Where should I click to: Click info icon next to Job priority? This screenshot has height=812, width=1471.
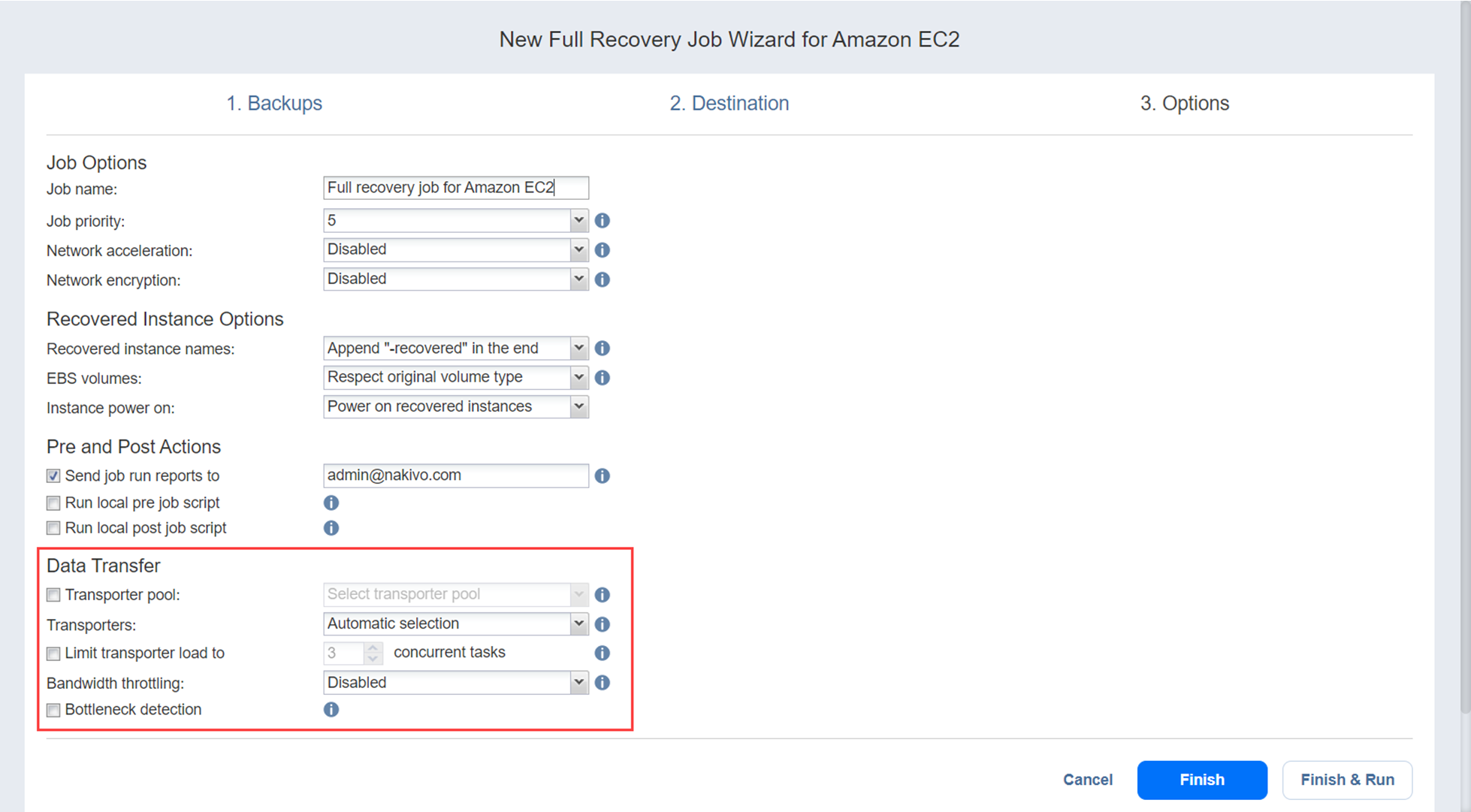click(602, 221)
